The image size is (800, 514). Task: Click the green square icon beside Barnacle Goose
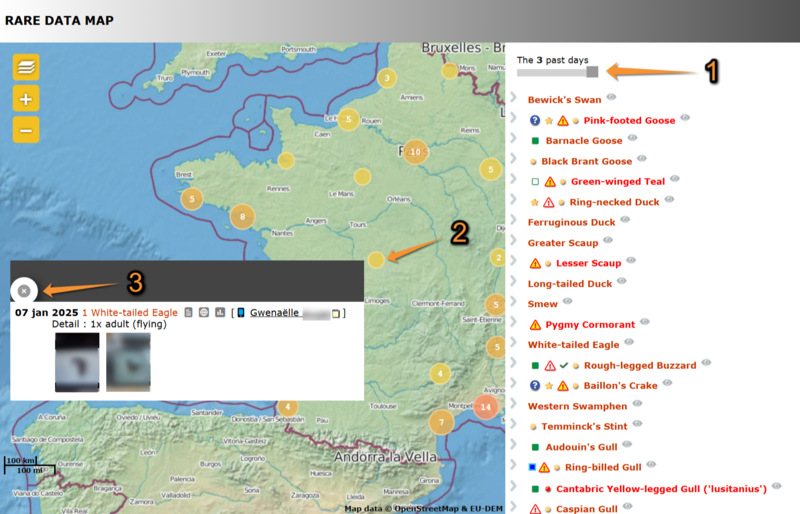click(x=535, y=141)
